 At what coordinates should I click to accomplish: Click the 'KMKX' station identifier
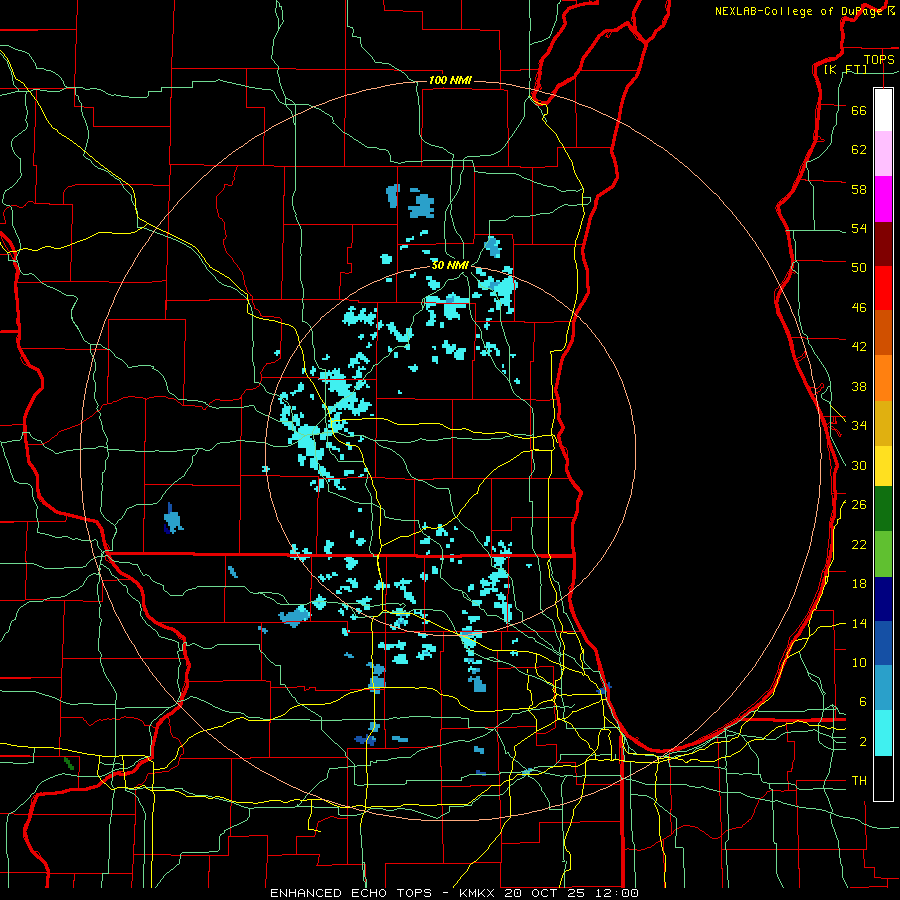[x=479, y=893]
